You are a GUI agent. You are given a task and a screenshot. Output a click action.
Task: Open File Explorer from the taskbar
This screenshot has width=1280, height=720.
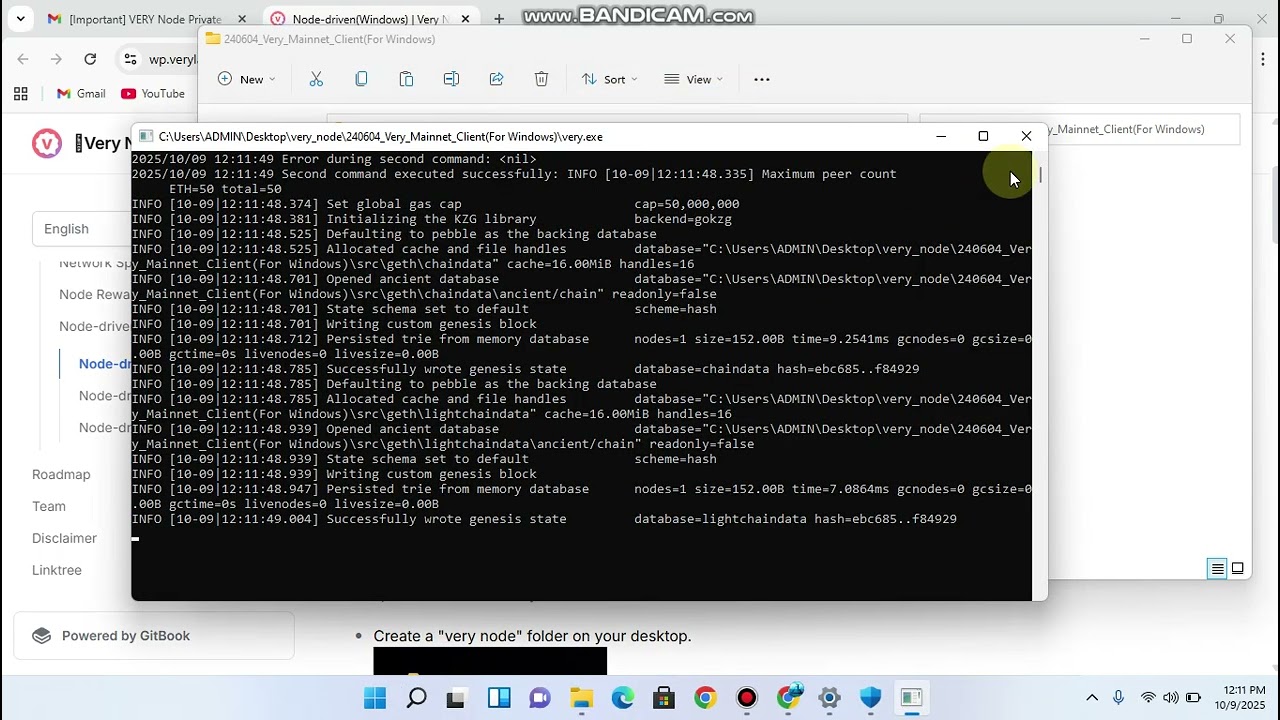click(581, 698)
